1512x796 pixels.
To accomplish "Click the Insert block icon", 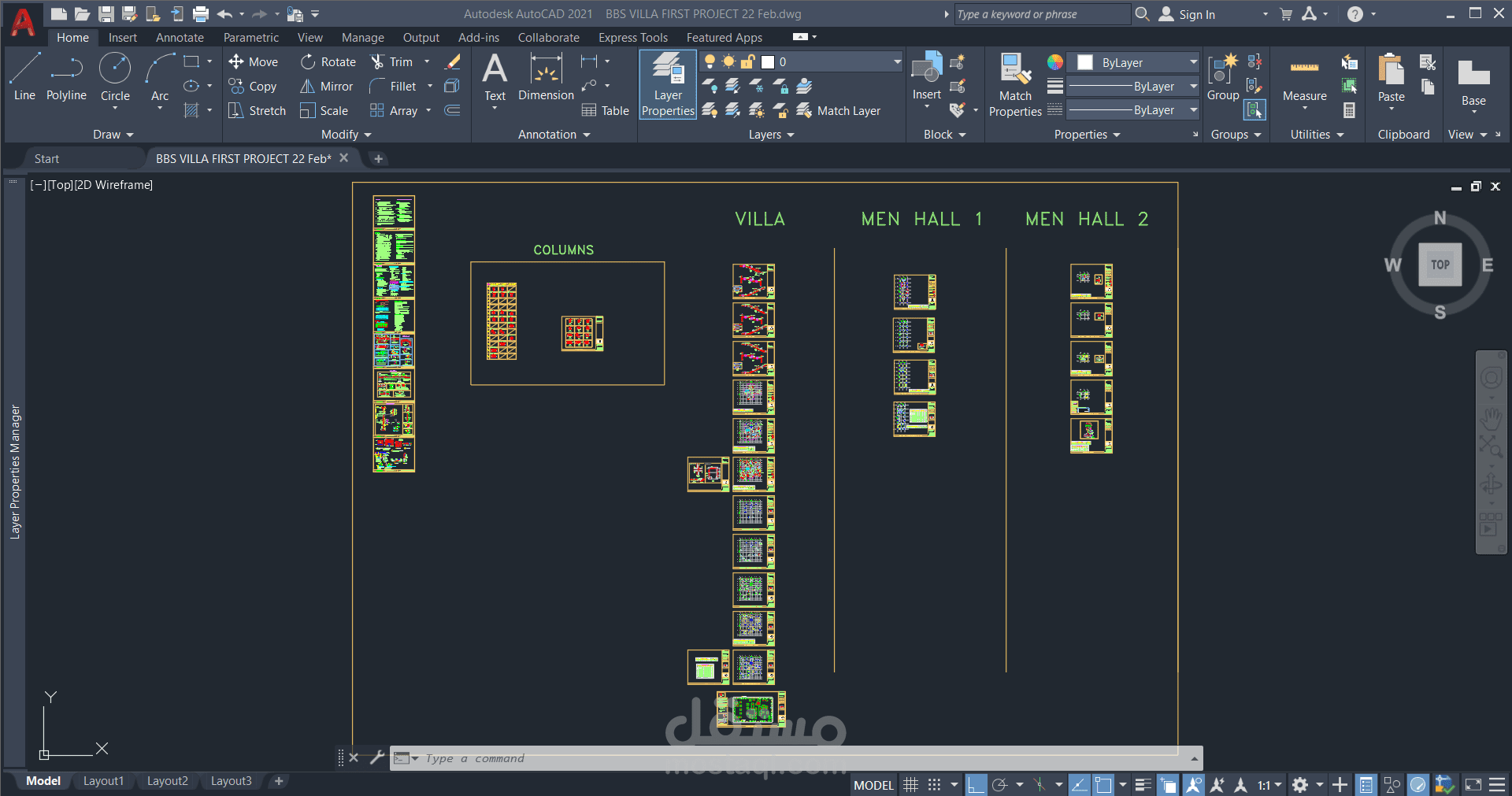I will tap(927, 77).
